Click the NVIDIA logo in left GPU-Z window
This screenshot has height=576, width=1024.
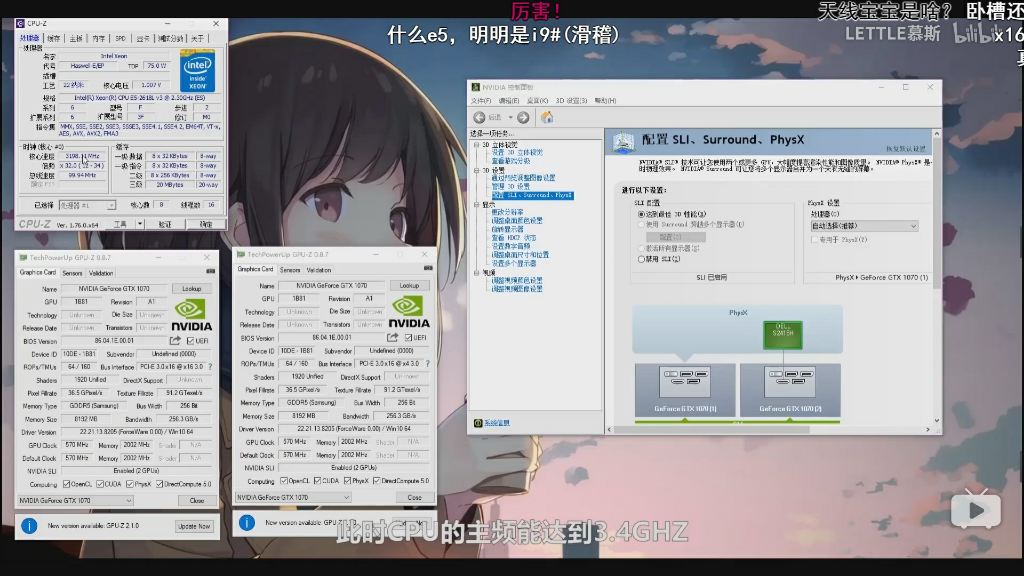tap(191, 315)
